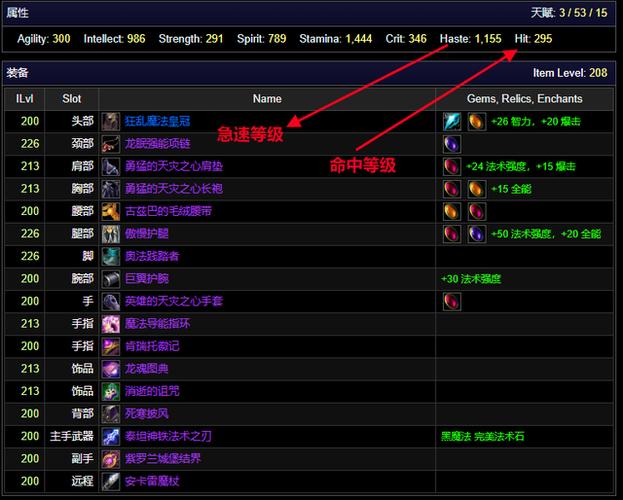Click the 龙脱强能项链 neck item icon
Viewport: 623px width, 500px height.
click(111, 144)
